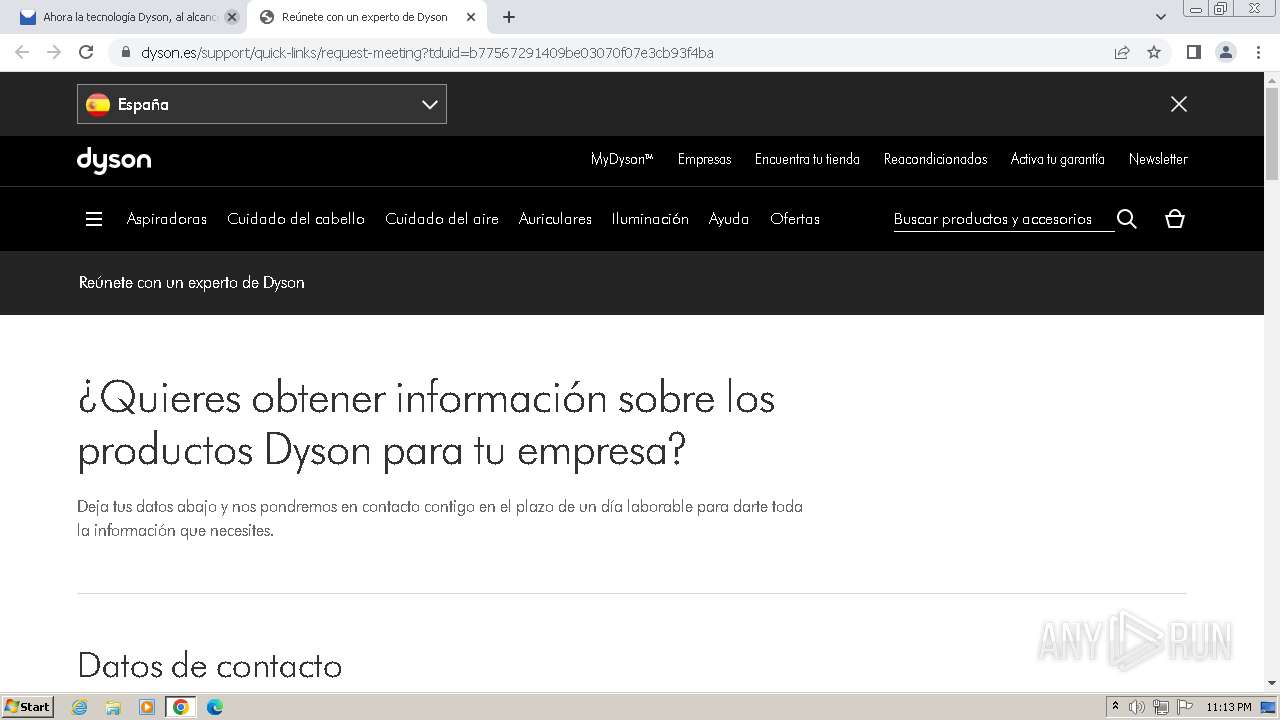Open Newsletter link
Viewport: 1280px width, 720px height.
[x=1158, y=159]
